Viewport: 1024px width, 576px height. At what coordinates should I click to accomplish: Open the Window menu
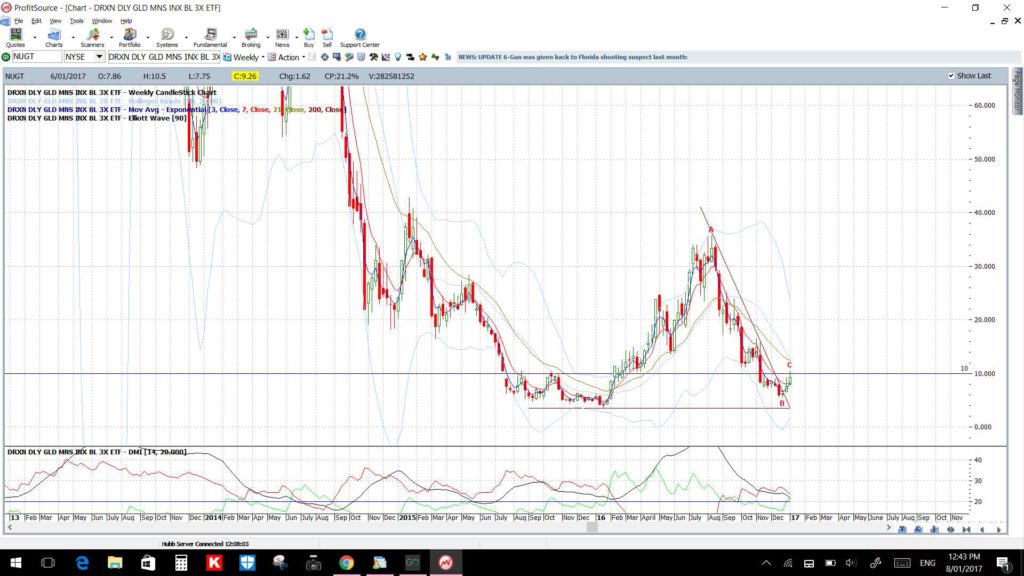101,21
